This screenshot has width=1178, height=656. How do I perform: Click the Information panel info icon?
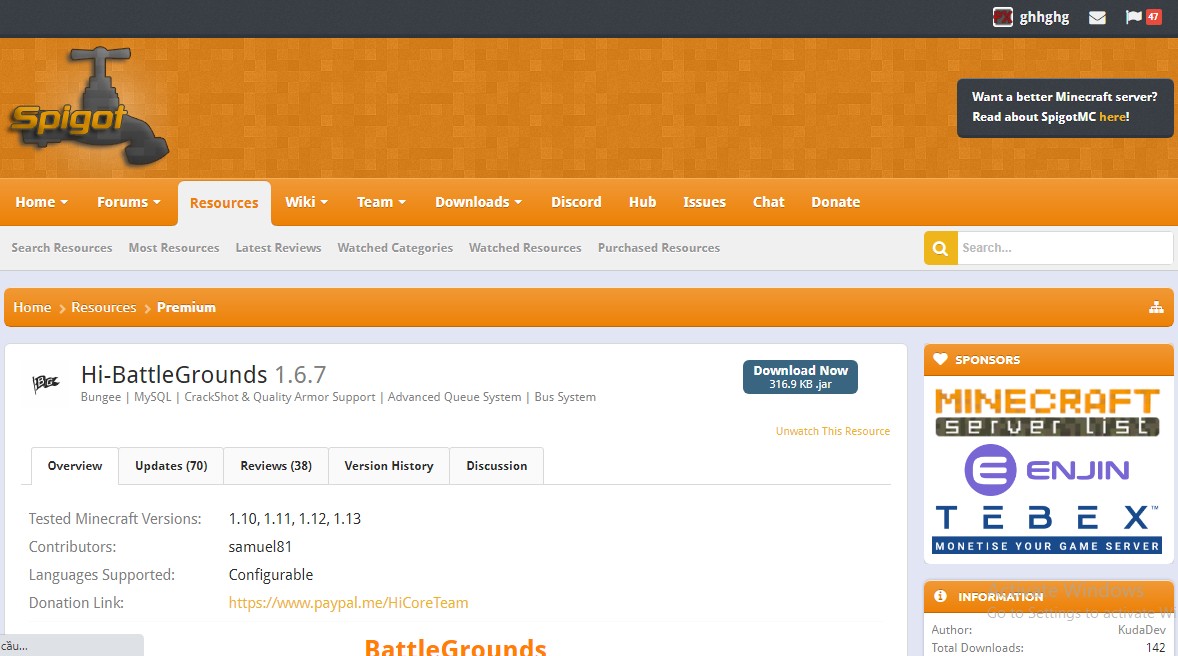pos(940,596)
